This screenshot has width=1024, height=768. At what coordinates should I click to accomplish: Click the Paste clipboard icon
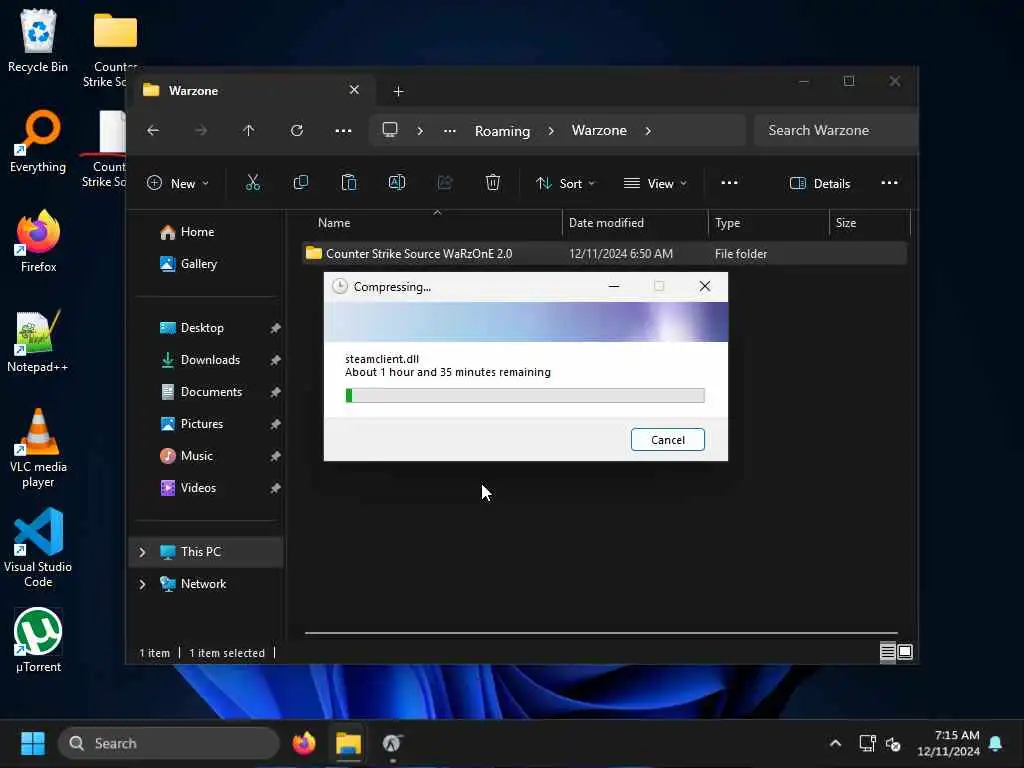click(x=349, y=184)
